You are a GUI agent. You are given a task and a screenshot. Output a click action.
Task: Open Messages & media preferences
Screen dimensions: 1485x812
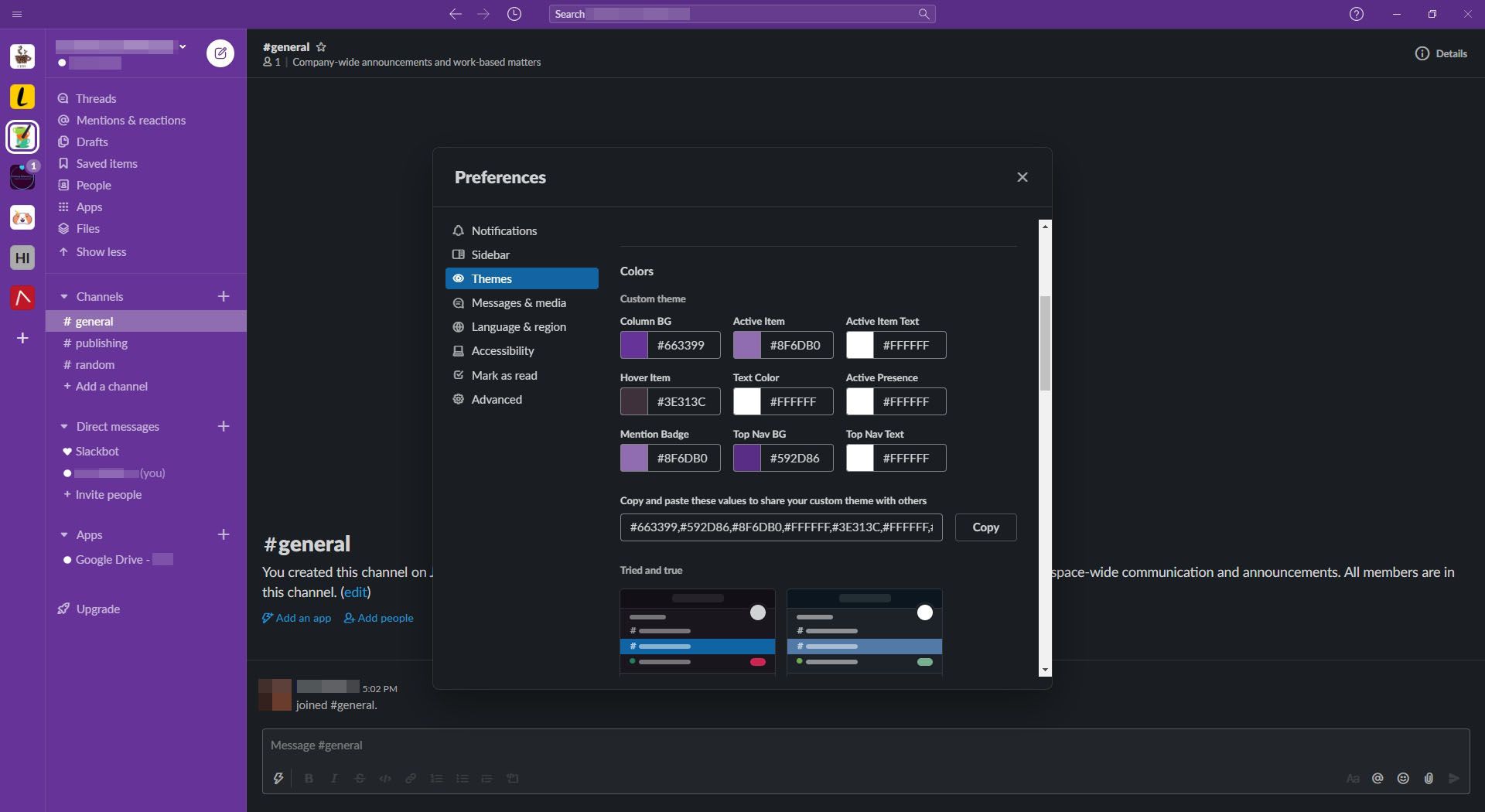point(518,303)
